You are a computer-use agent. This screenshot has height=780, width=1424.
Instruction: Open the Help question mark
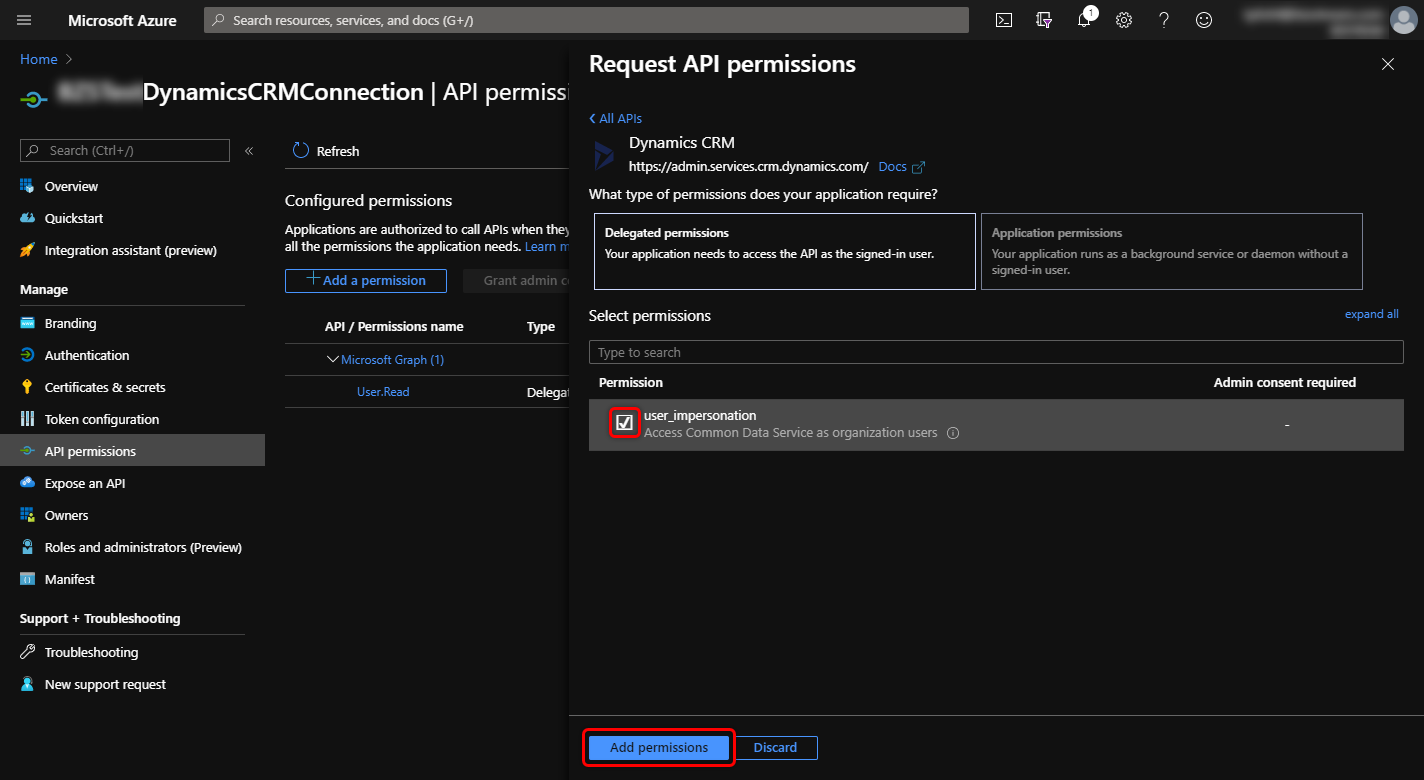click(1164, 20)
